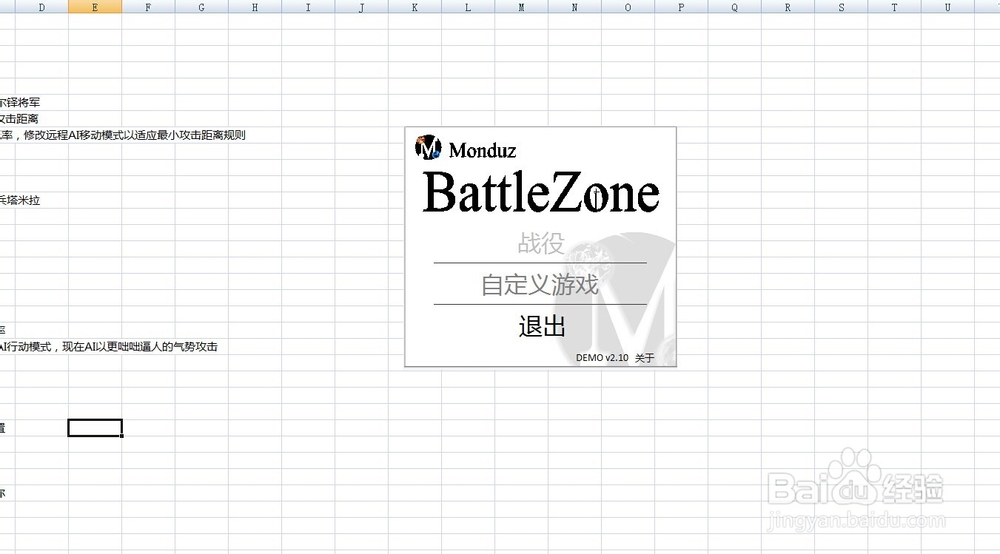Click 退出 to exit the game

click(x=541, y=326)
